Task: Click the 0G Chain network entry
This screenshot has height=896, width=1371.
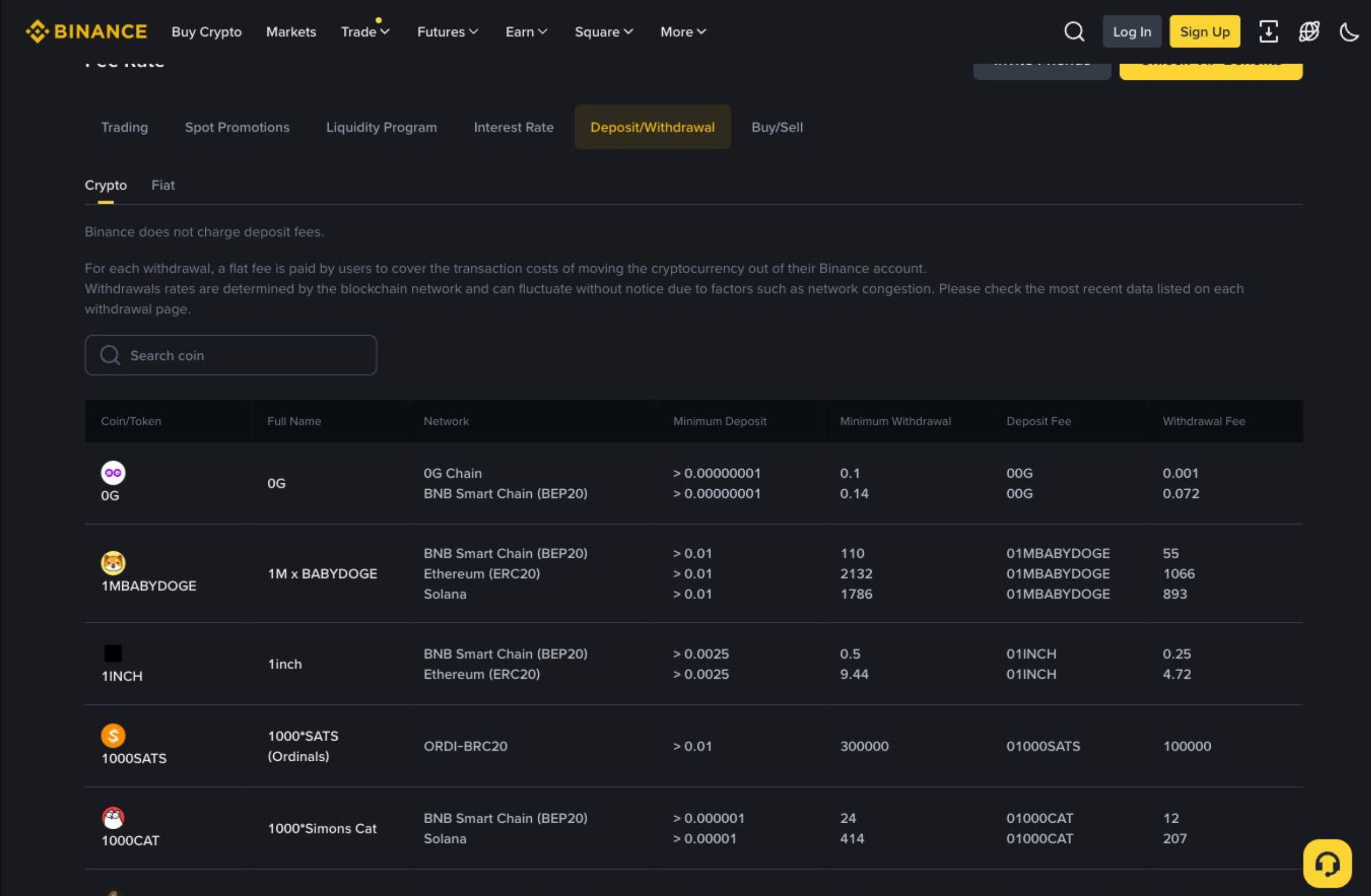Action: (452, 474)
